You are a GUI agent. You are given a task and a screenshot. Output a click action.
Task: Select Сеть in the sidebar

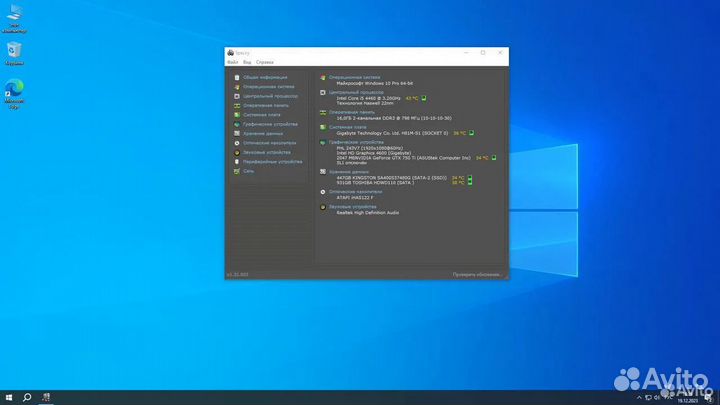(x=248, y=171)
